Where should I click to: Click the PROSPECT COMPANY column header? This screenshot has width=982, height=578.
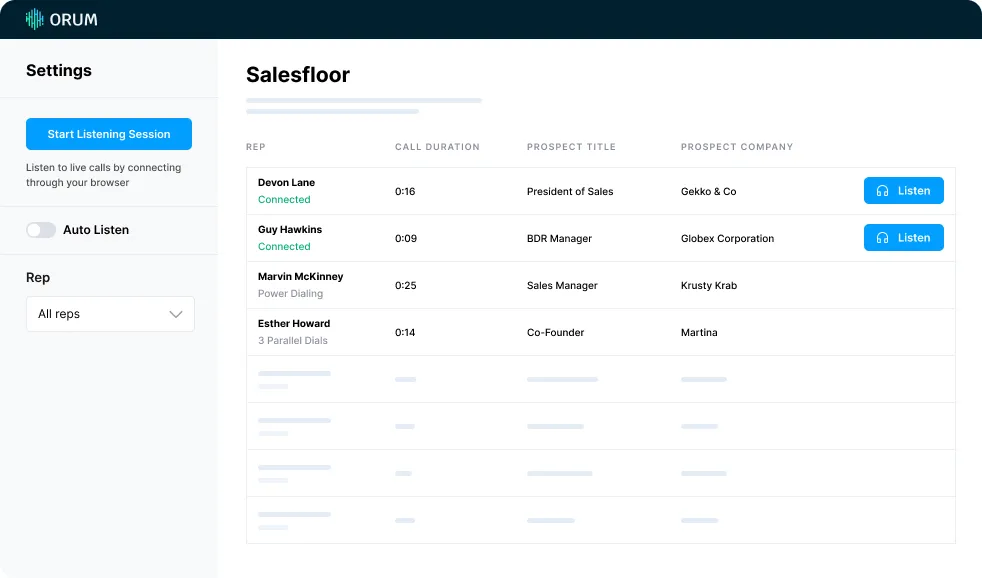pos(736,147)
